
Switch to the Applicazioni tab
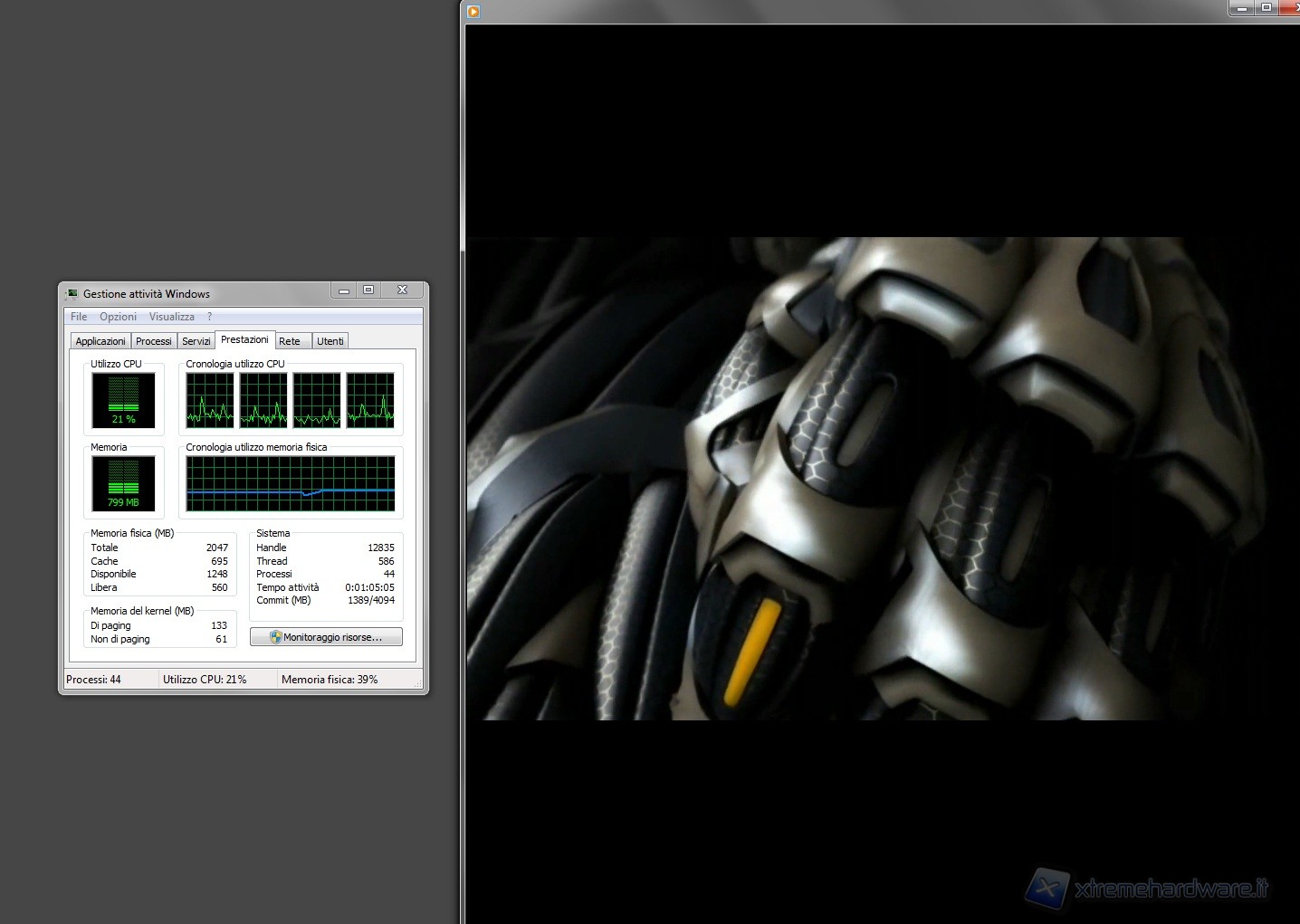click(x=100, y=341)
